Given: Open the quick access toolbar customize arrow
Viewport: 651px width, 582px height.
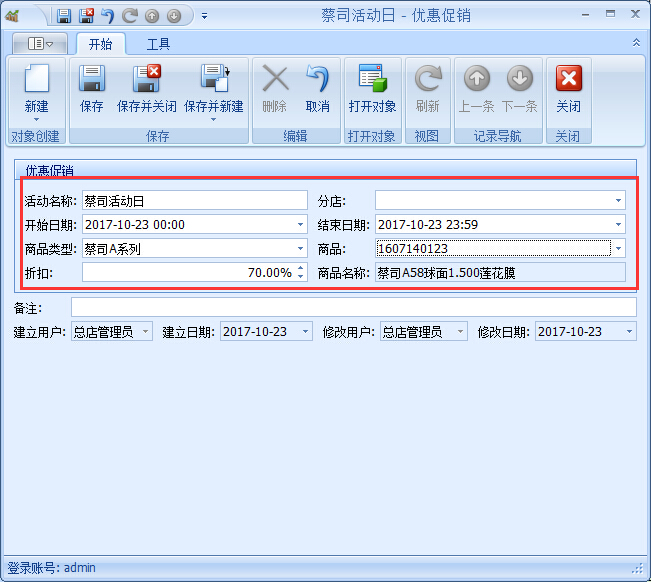Looking at the screenshot, I should [204, 16].
